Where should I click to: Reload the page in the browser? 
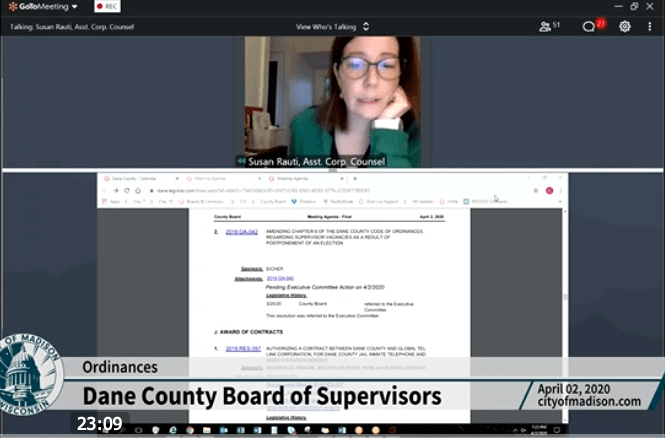tap(126, 191)
